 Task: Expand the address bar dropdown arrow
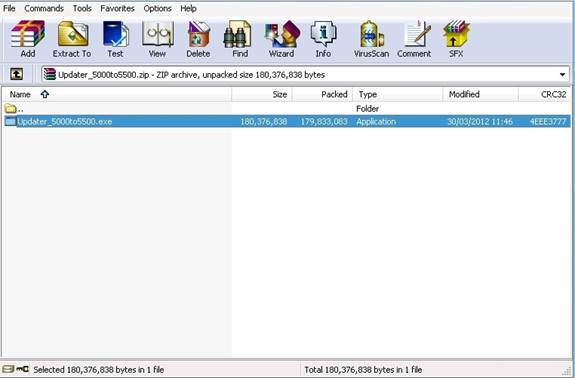562,75
